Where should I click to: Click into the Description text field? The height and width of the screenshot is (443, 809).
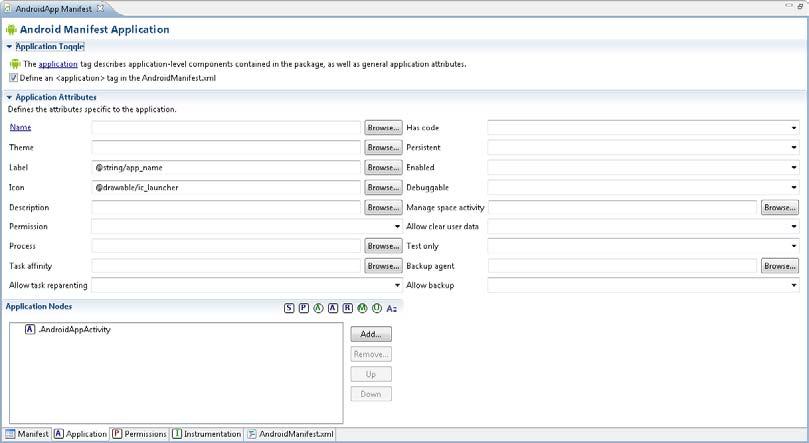tap(226, 208)
